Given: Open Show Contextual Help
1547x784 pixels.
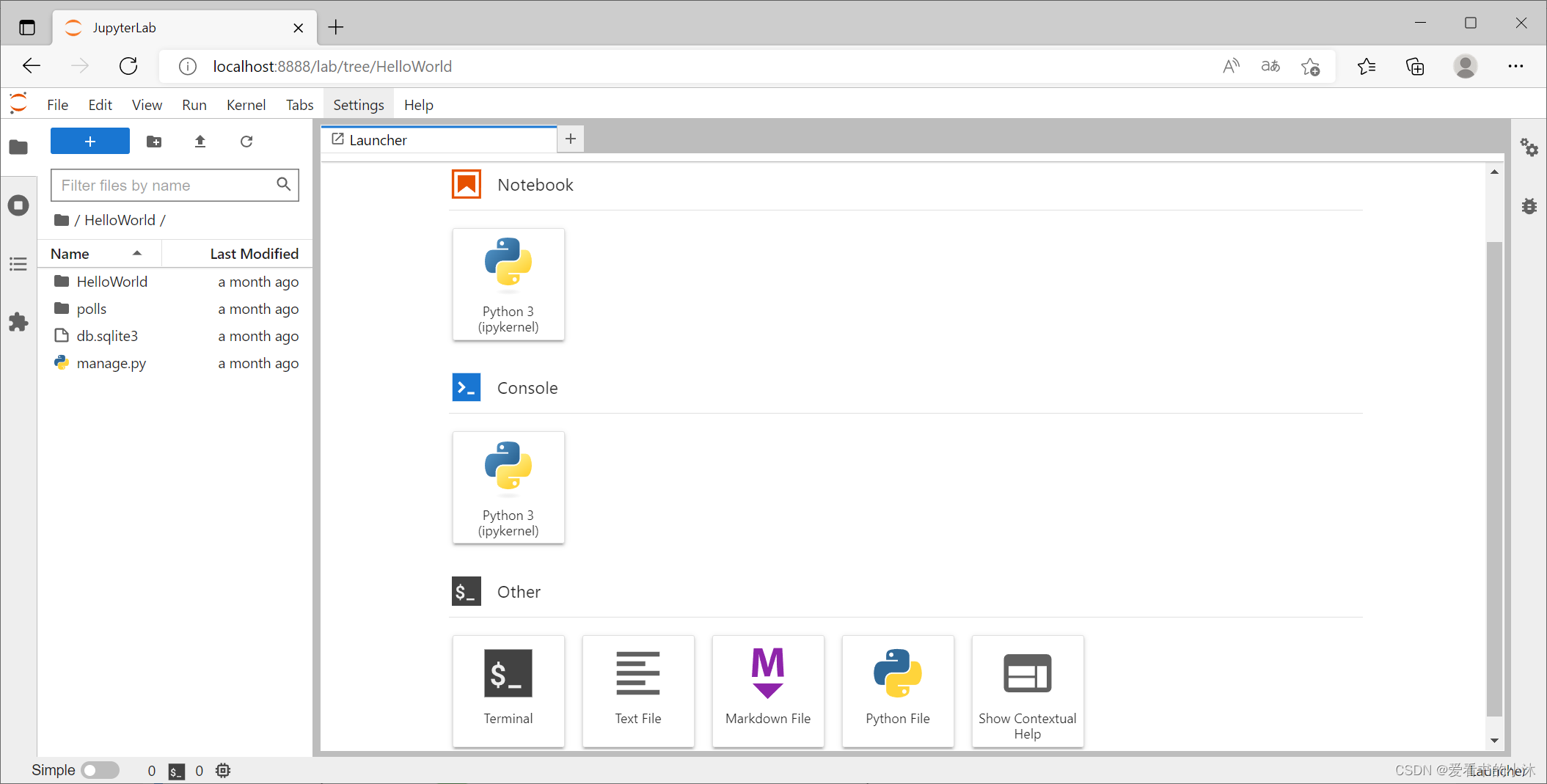Looking at the screenshot, I should [x=1028, y=692].
